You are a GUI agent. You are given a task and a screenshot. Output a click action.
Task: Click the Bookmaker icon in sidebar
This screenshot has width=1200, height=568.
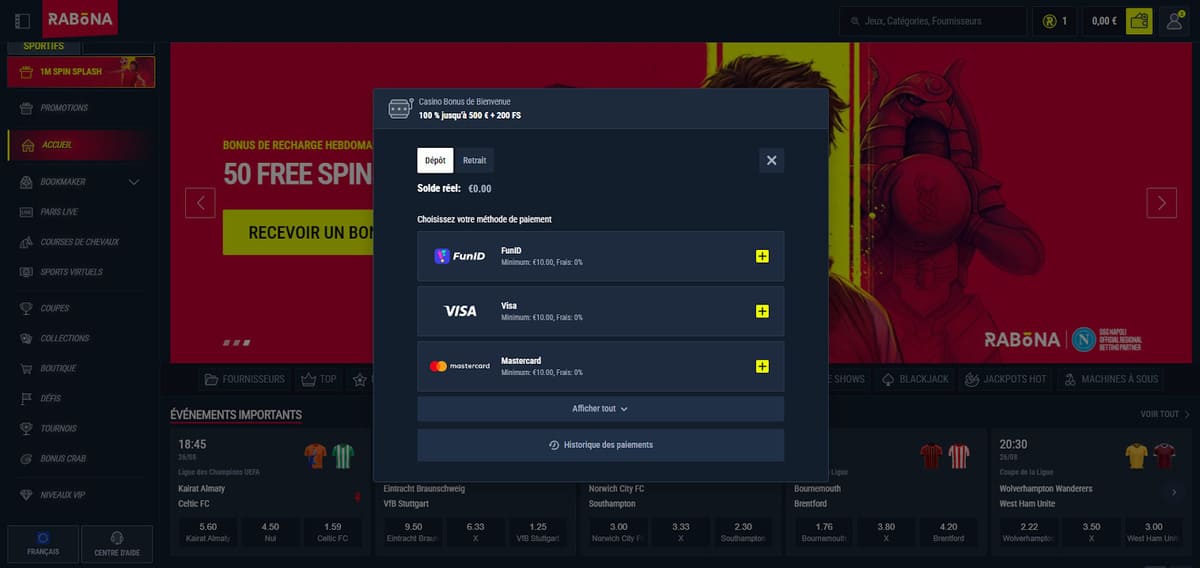(x=26, y=182)
